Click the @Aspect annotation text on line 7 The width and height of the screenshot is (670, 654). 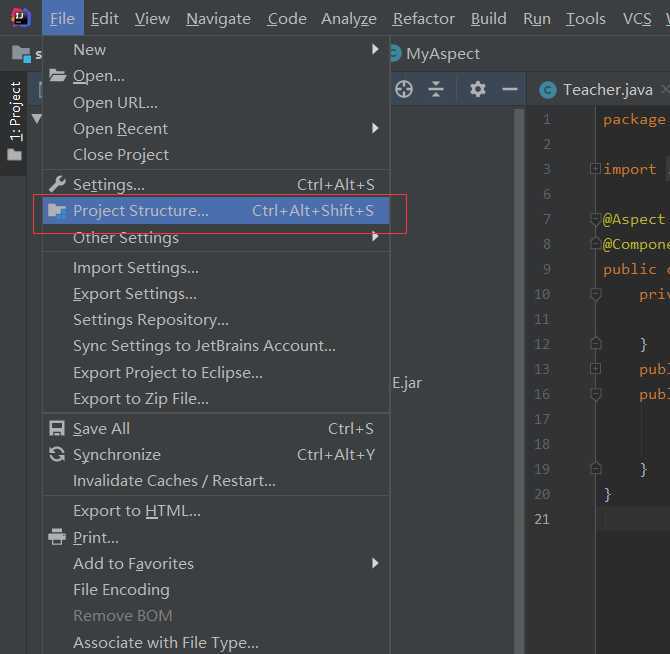634,219
